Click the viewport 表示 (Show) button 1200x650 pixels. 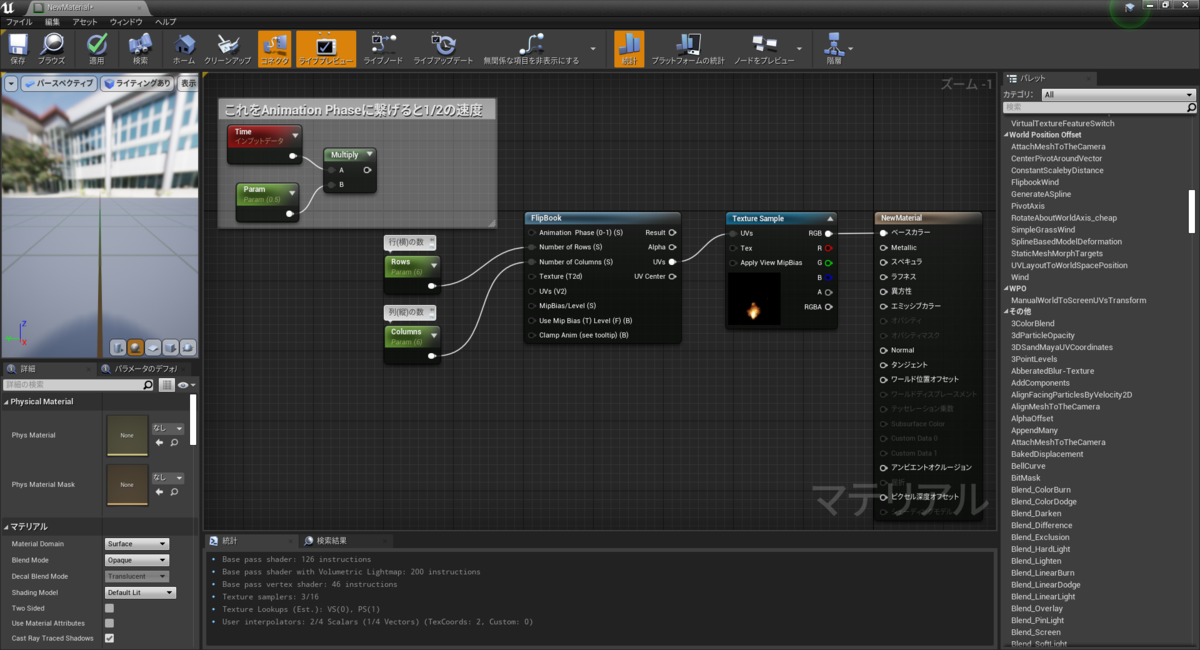pos(188,84)
